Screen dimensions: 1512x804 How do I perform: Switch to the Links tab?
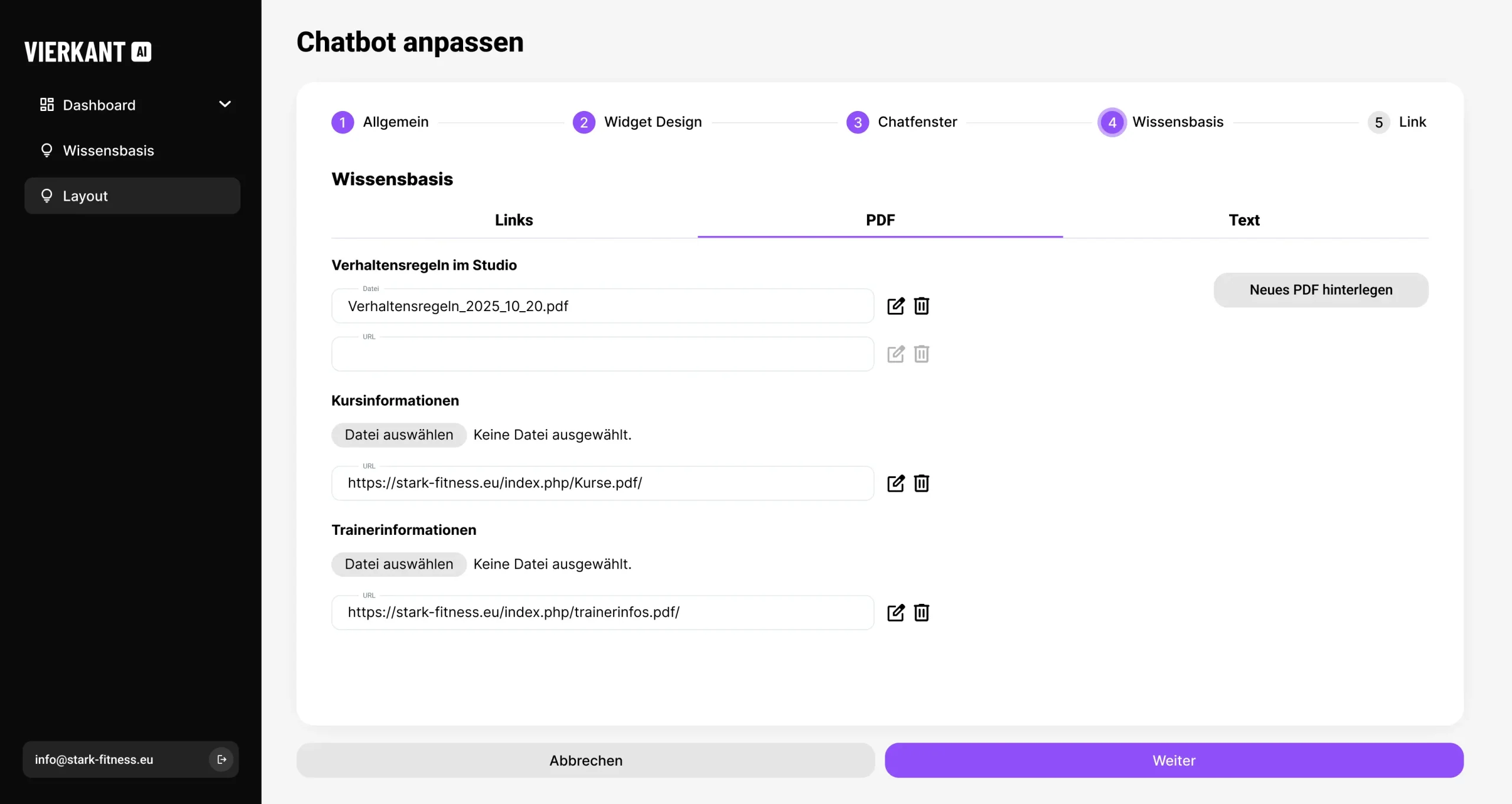[x=513, y=220]
